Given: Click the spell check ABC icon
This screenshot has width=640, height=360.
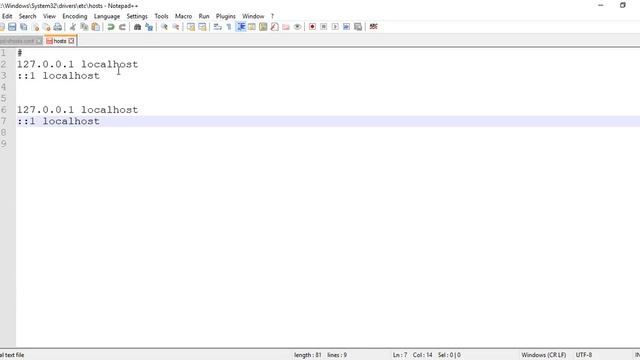Looking at the screenshot, I should (x=373, y=27).
